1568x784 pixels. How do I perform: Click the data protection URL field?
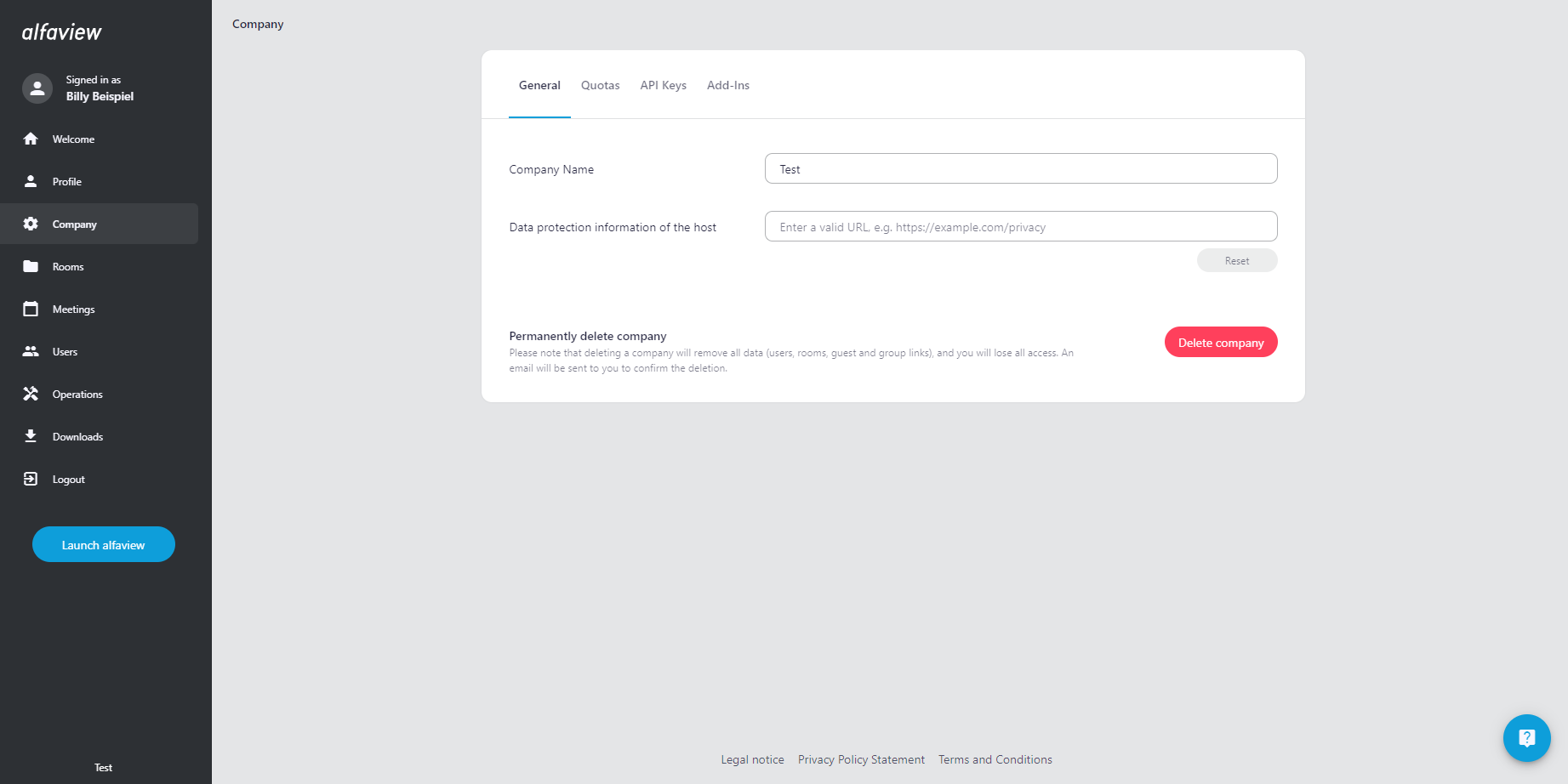point(1020,226)
